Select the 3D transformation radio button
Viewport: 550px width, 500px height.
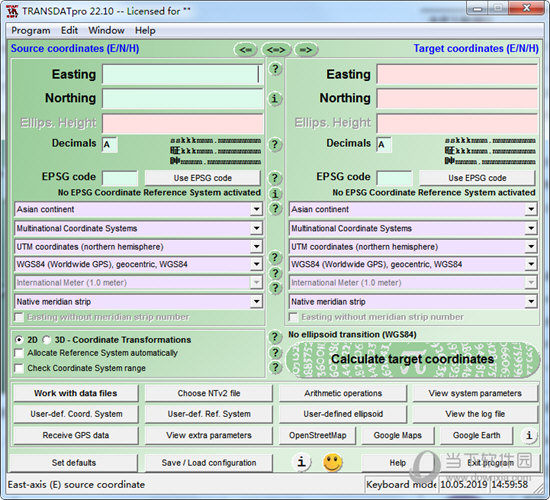click(x=47, y=340)
